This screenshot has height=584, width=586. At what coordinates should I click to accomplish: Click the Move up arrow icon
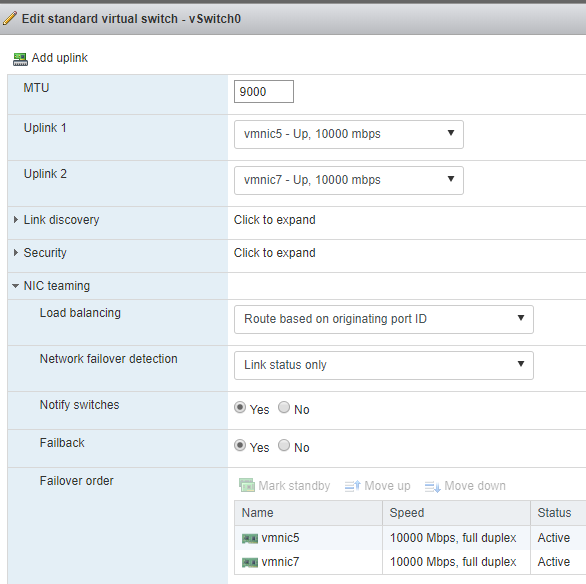[352, 486]
